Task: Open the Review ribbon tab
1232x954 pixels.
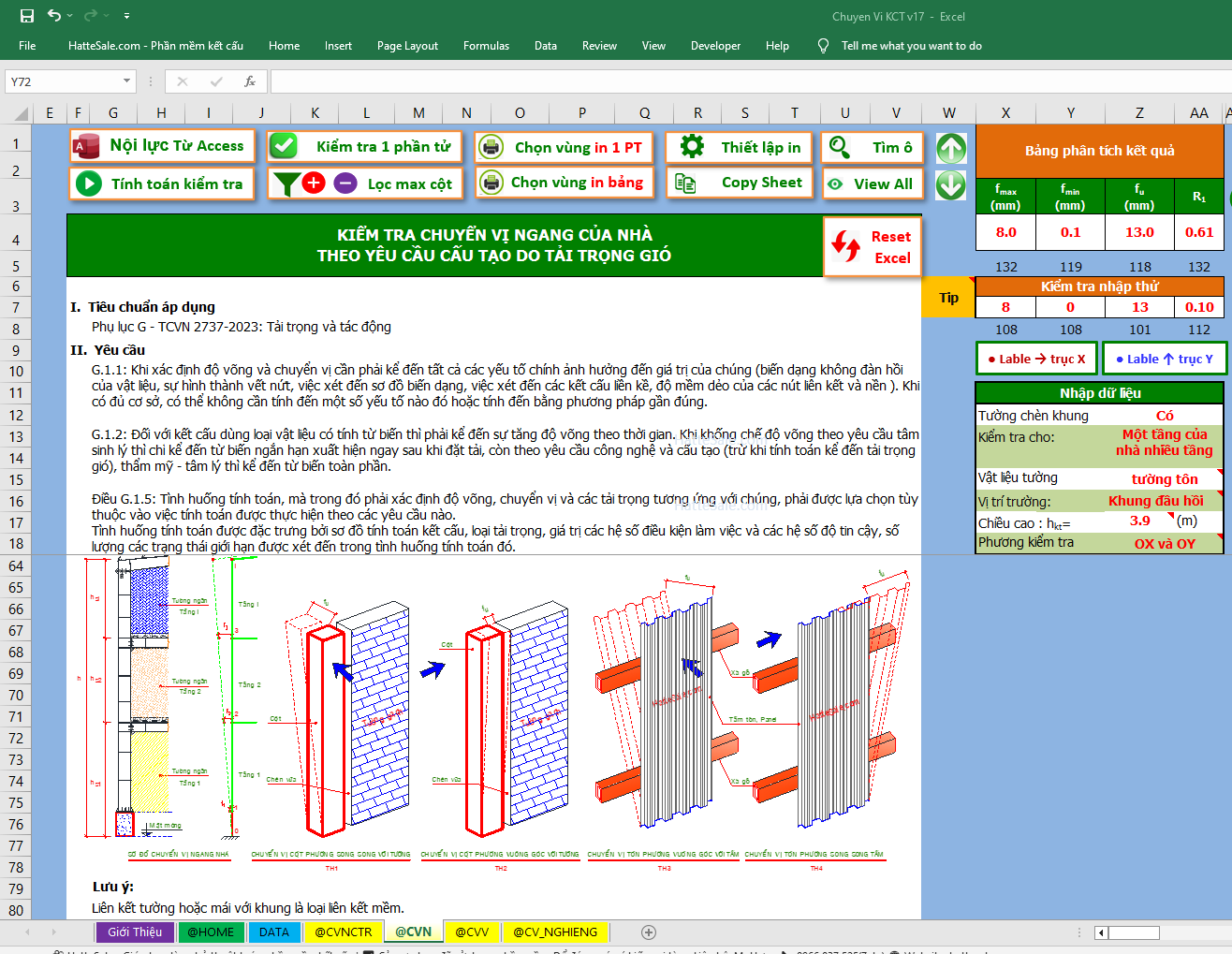Action: click(599, 45)
